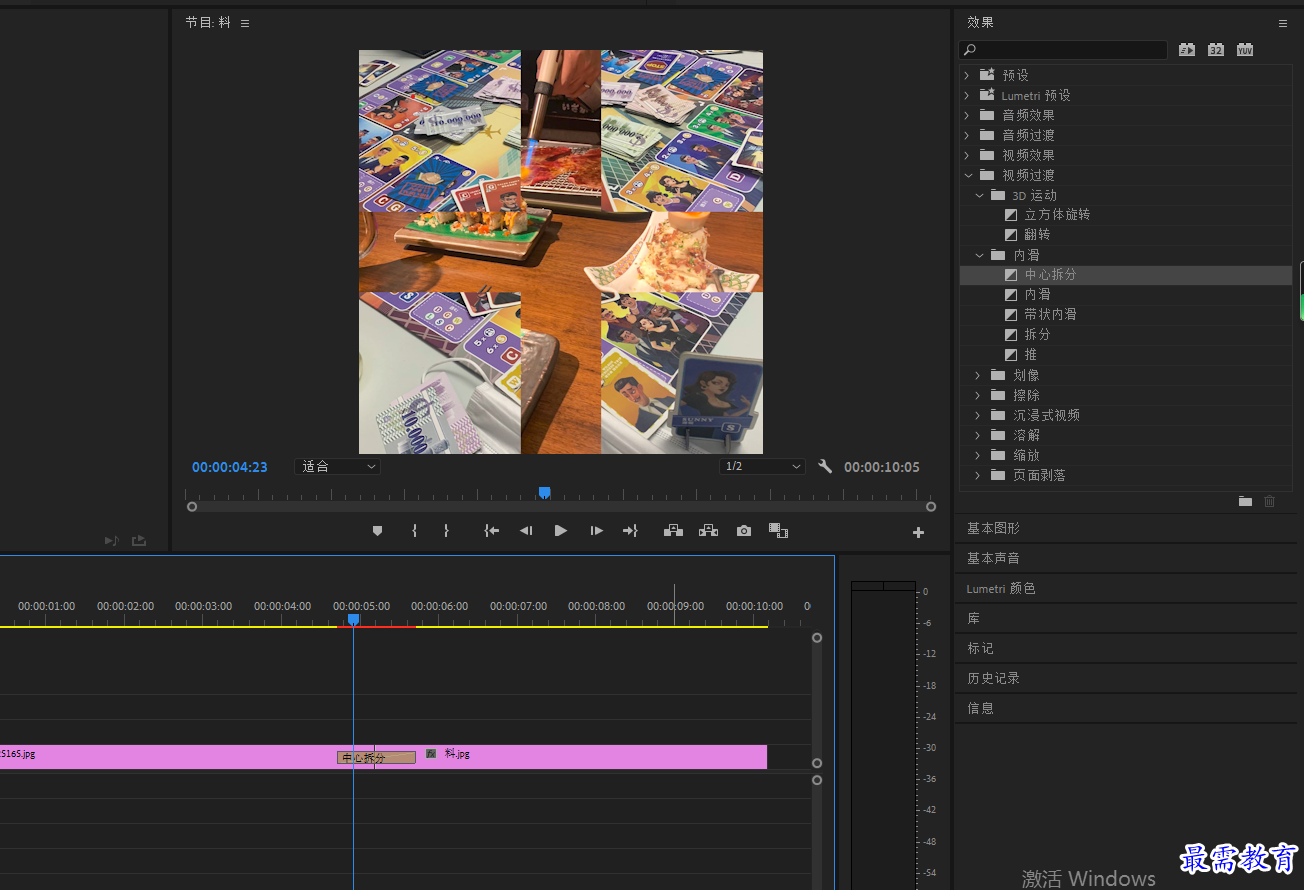Expand the 页面剥落 folder

978,475
